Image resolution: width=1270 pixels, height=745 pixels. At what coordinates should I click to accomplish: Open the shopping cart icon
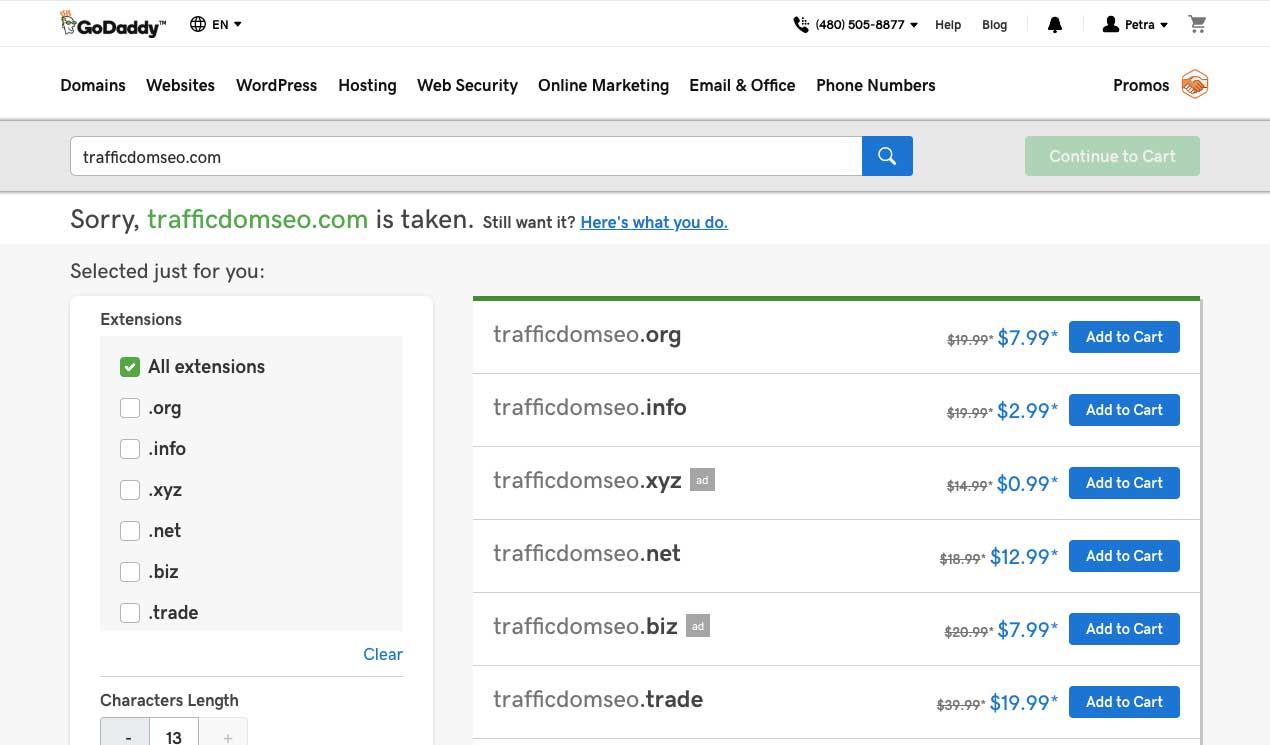click(x=1197, y=25)
